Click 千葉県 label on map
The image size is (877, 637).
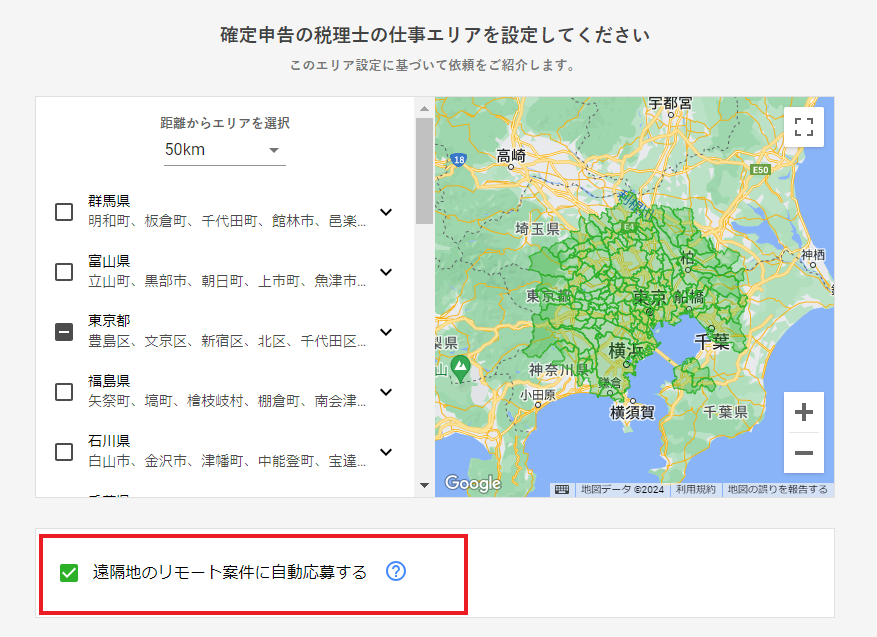point(725,412)
